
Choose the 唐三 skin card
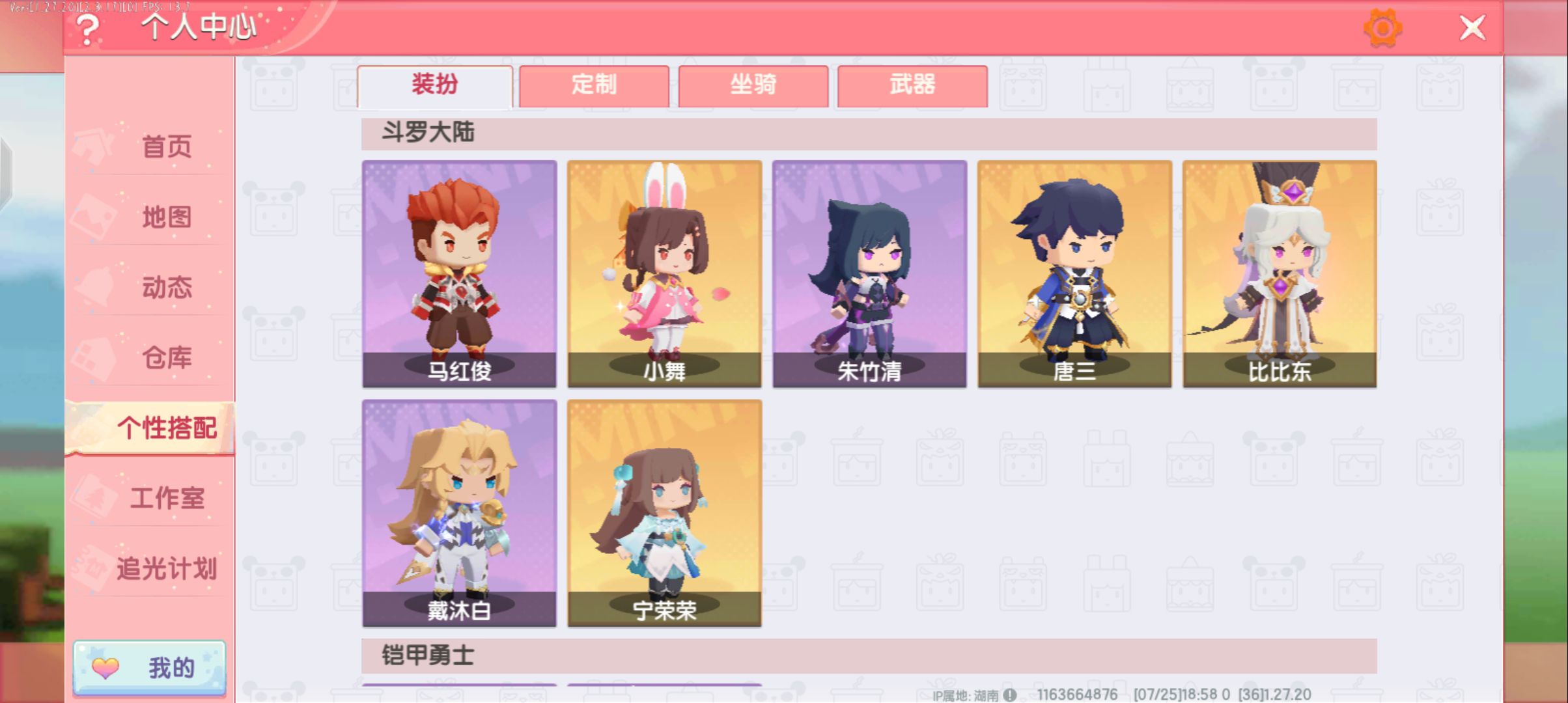click(x=1075, y=274)
